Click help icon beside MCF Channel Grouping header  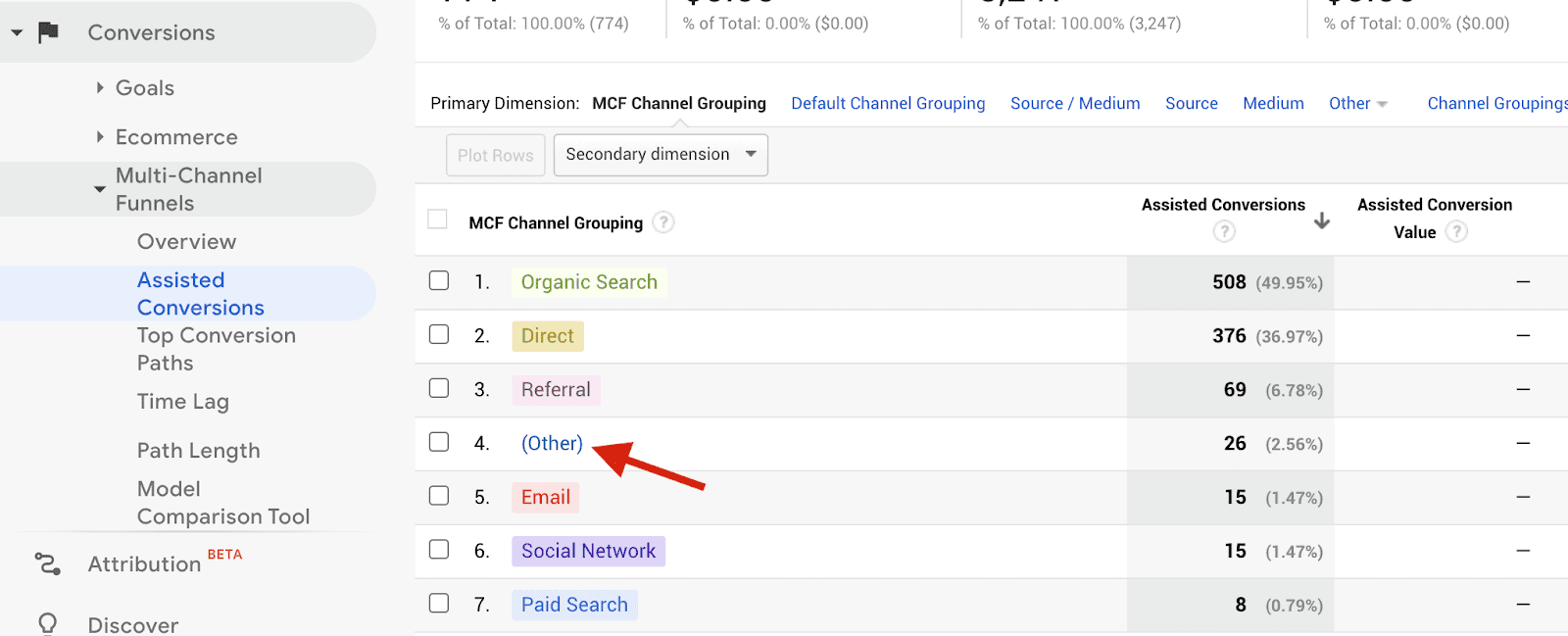pyautogui.click(x=663, y=222)
